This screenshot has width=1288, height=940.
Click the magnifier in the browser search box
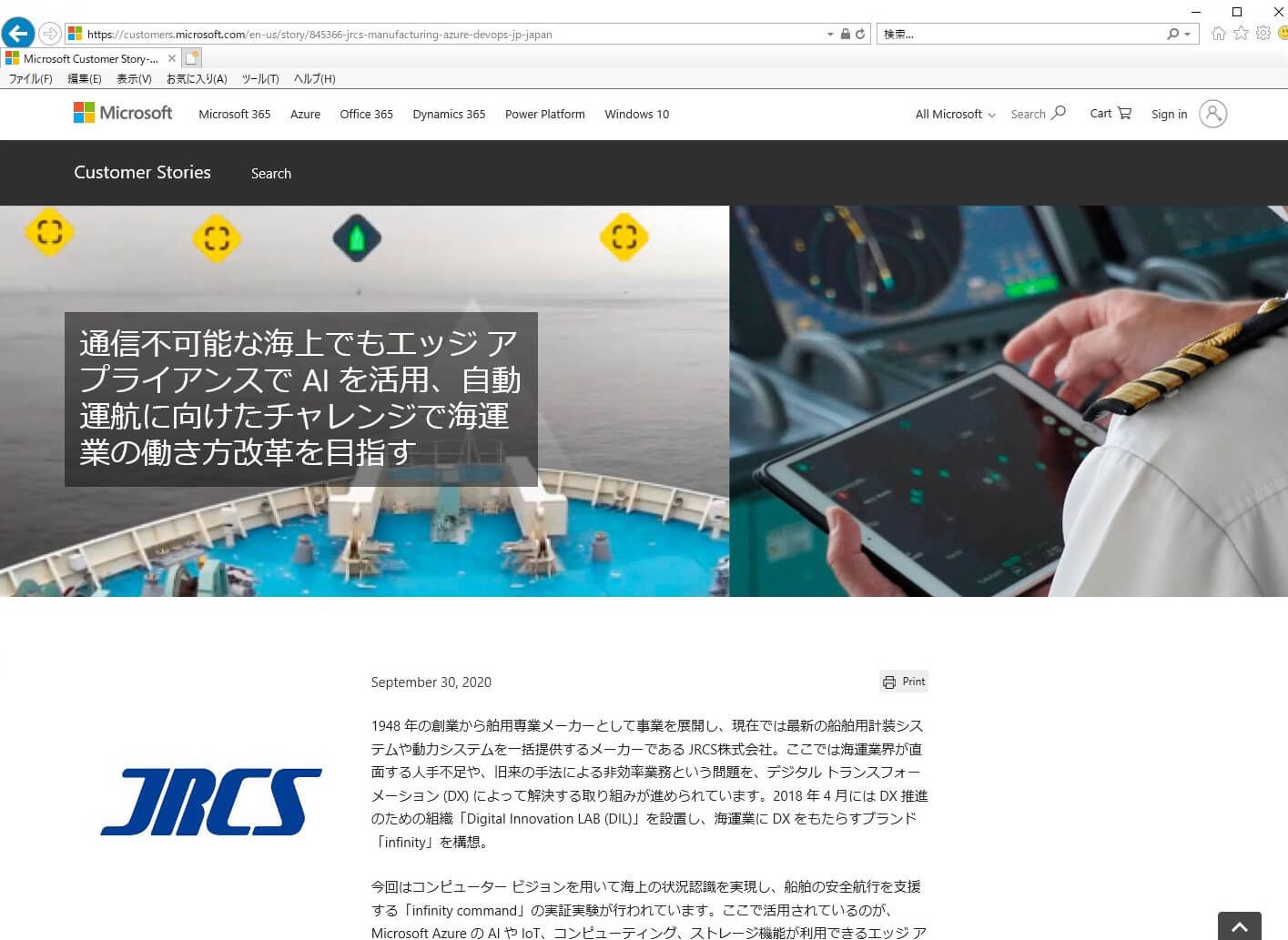(x=1172, y=34)
